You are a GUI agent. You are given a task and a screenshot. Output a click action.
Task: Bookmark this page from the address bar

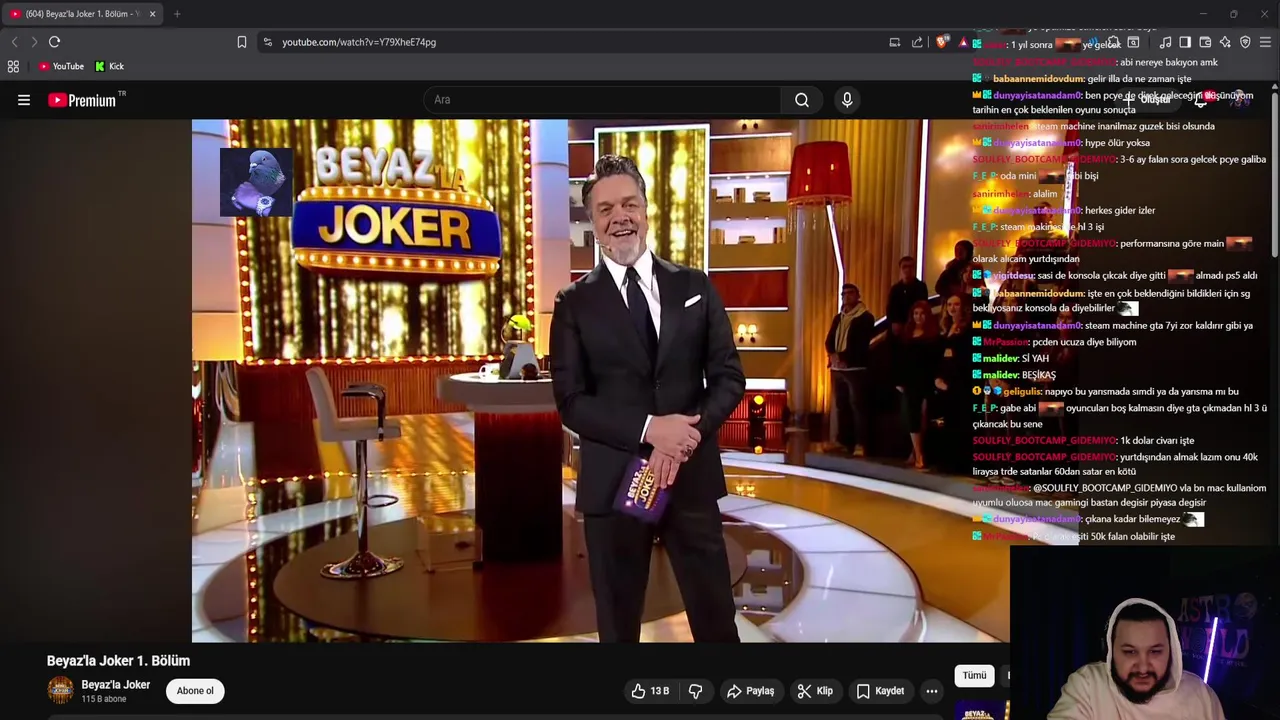point(242,42)
